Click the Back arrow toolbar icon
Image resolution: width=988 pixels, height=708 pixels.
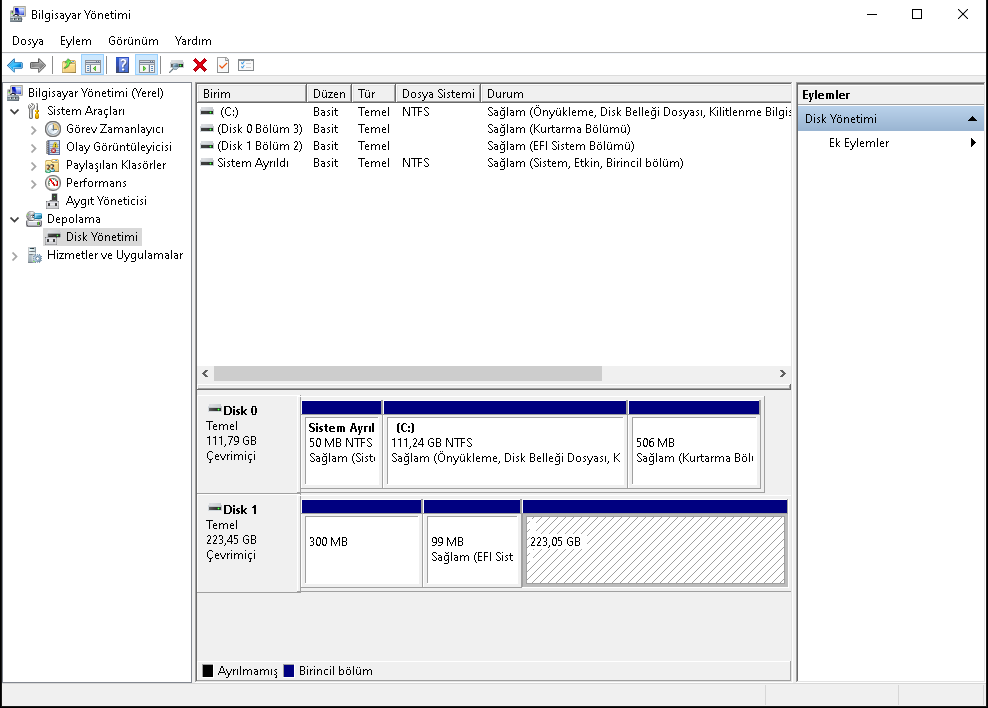pyautogui.click(x=15, y=65)
